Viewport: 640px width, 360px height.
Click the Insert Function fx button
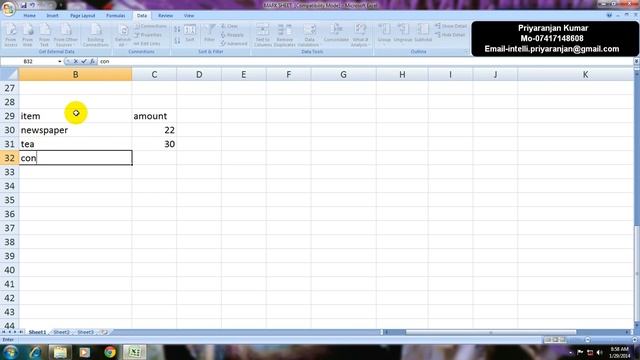[92, 61]
